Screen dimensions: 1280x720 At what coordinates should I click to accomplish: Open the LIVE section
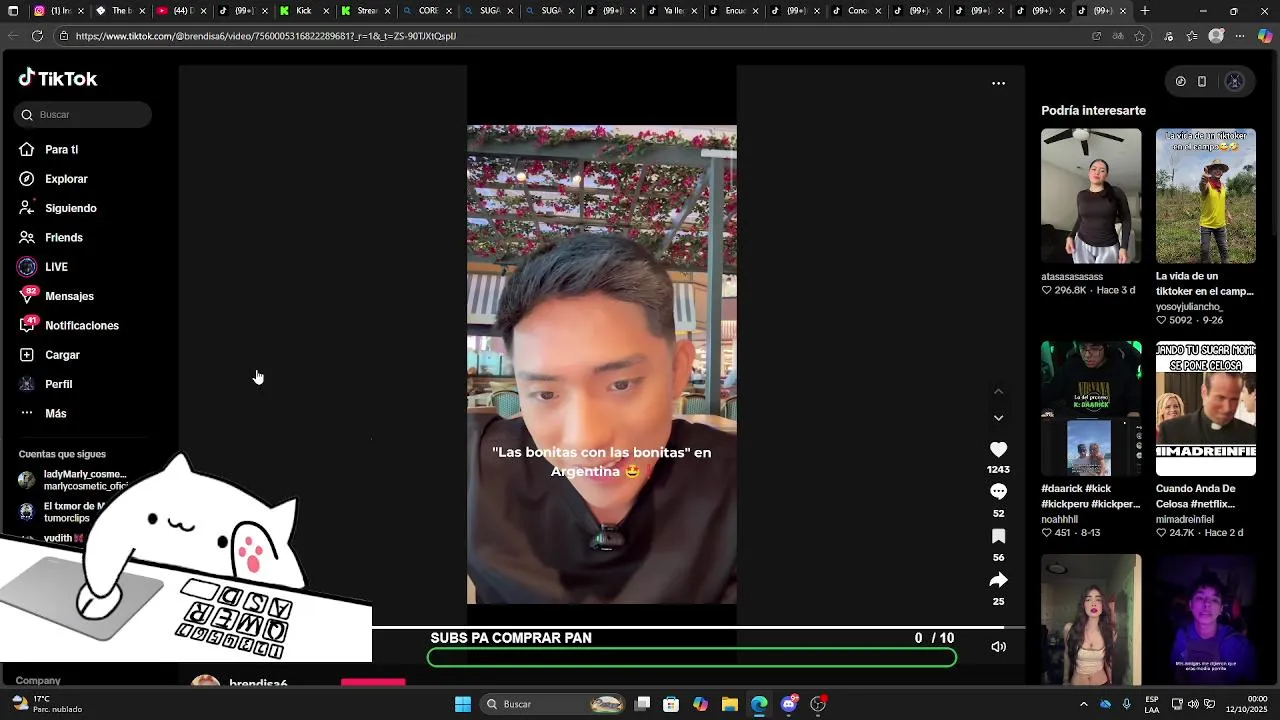pyautogui.click(x=43, y=267)
